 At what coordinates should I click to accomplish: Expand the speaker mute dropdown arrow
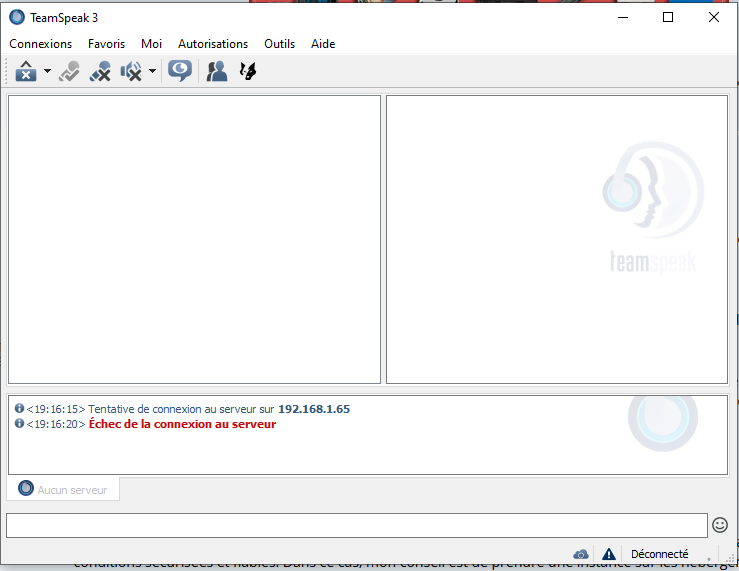tap(152, 71)
